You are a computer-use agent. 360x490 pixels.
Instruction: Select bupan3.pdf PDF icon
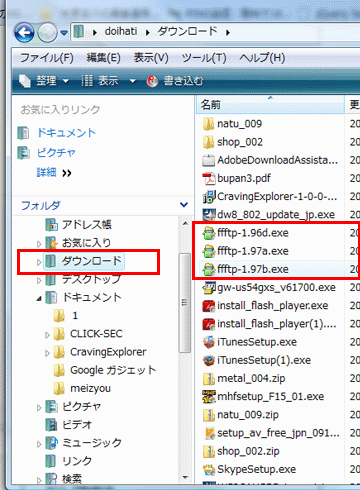click(x=209, y=179)
